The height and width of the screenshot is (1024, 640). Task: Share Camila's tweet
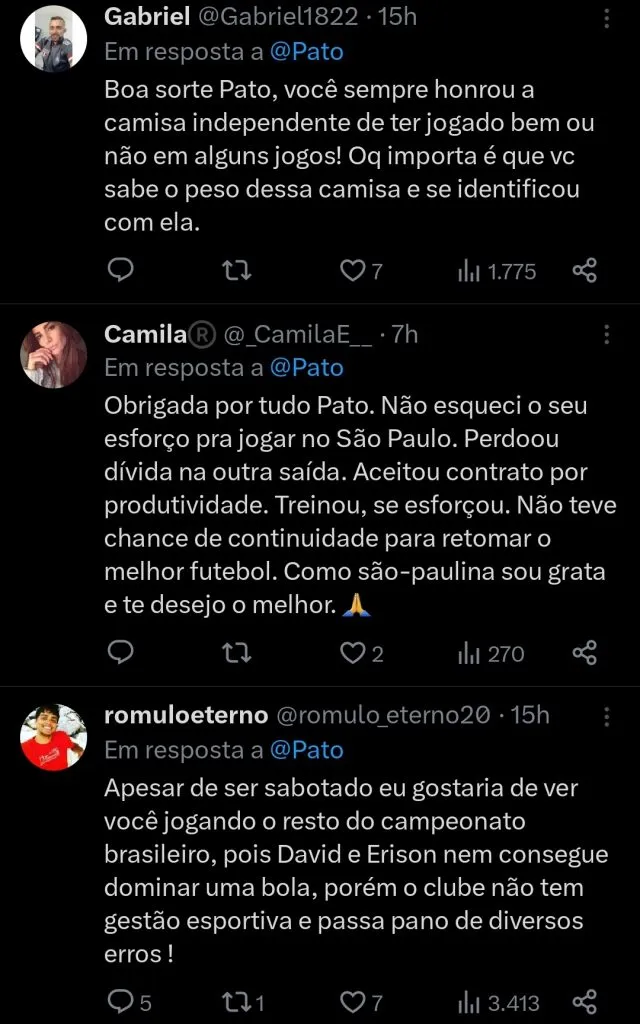(x=585, y=653)
